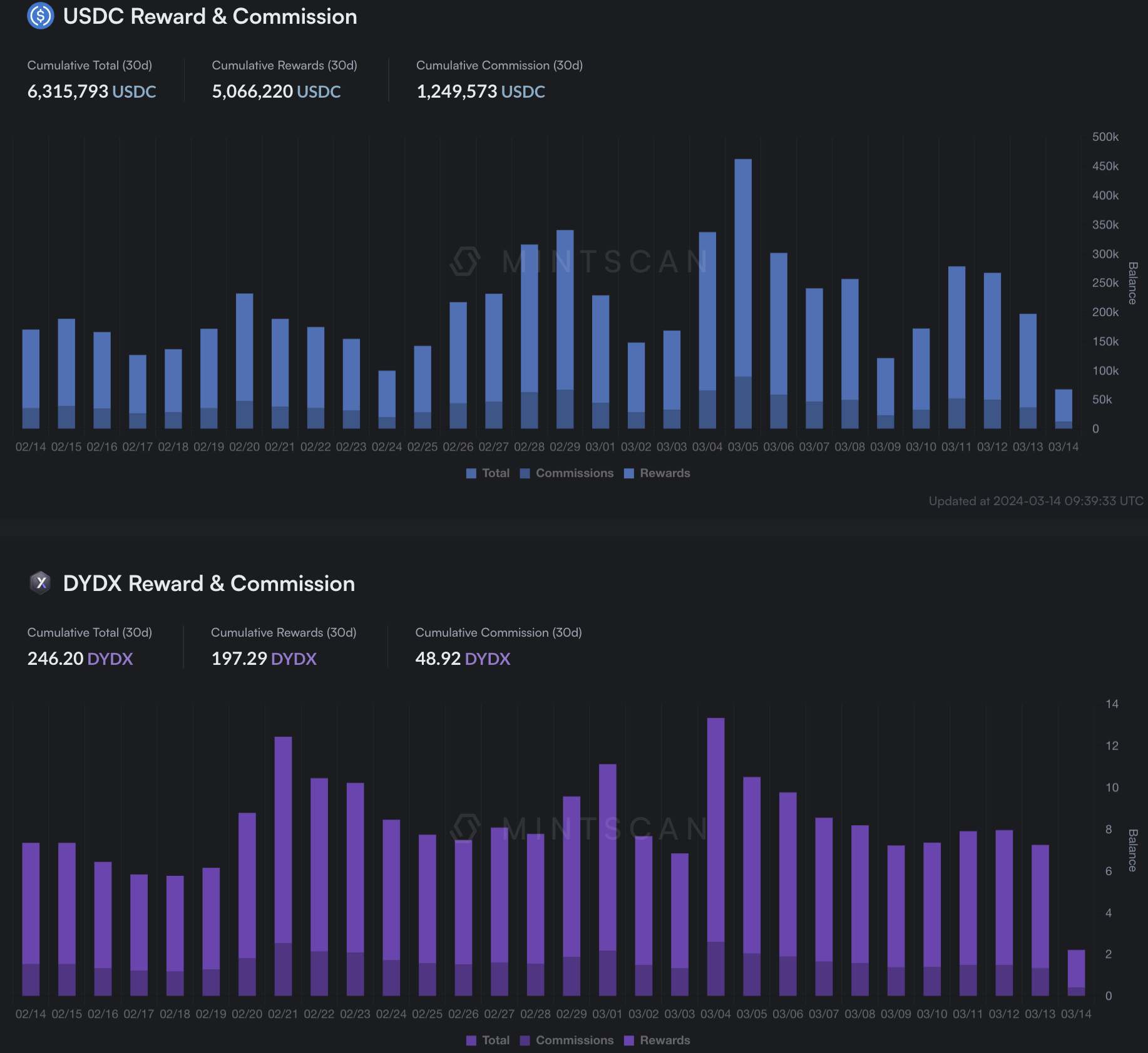Viewport: 1148px width, 1053px height.
Task: Toggle Rewards series in USDC chart legend
Action: pyautogui.click(x=657, y=473)
